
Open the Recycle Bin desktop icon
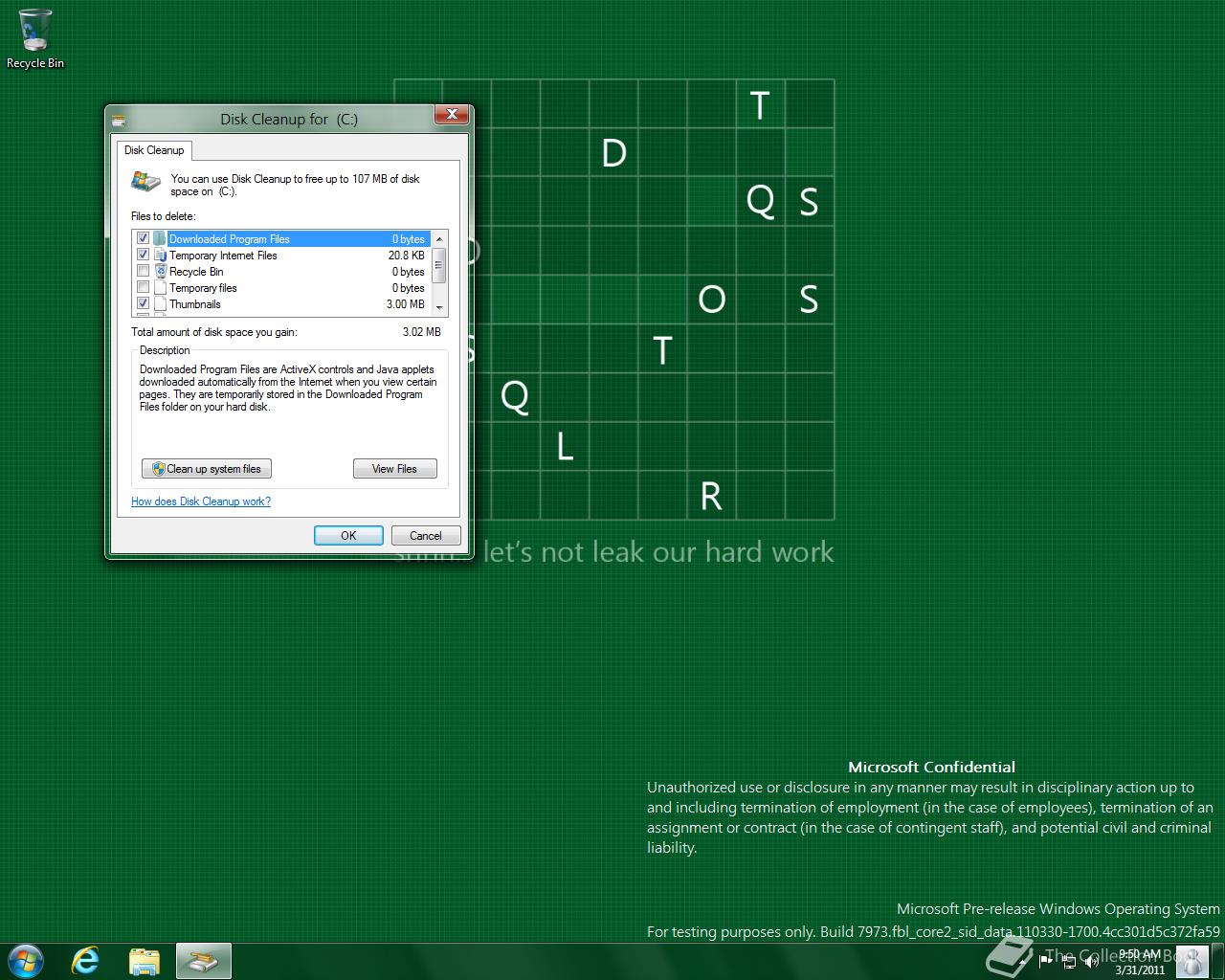(x=35, y=38)
